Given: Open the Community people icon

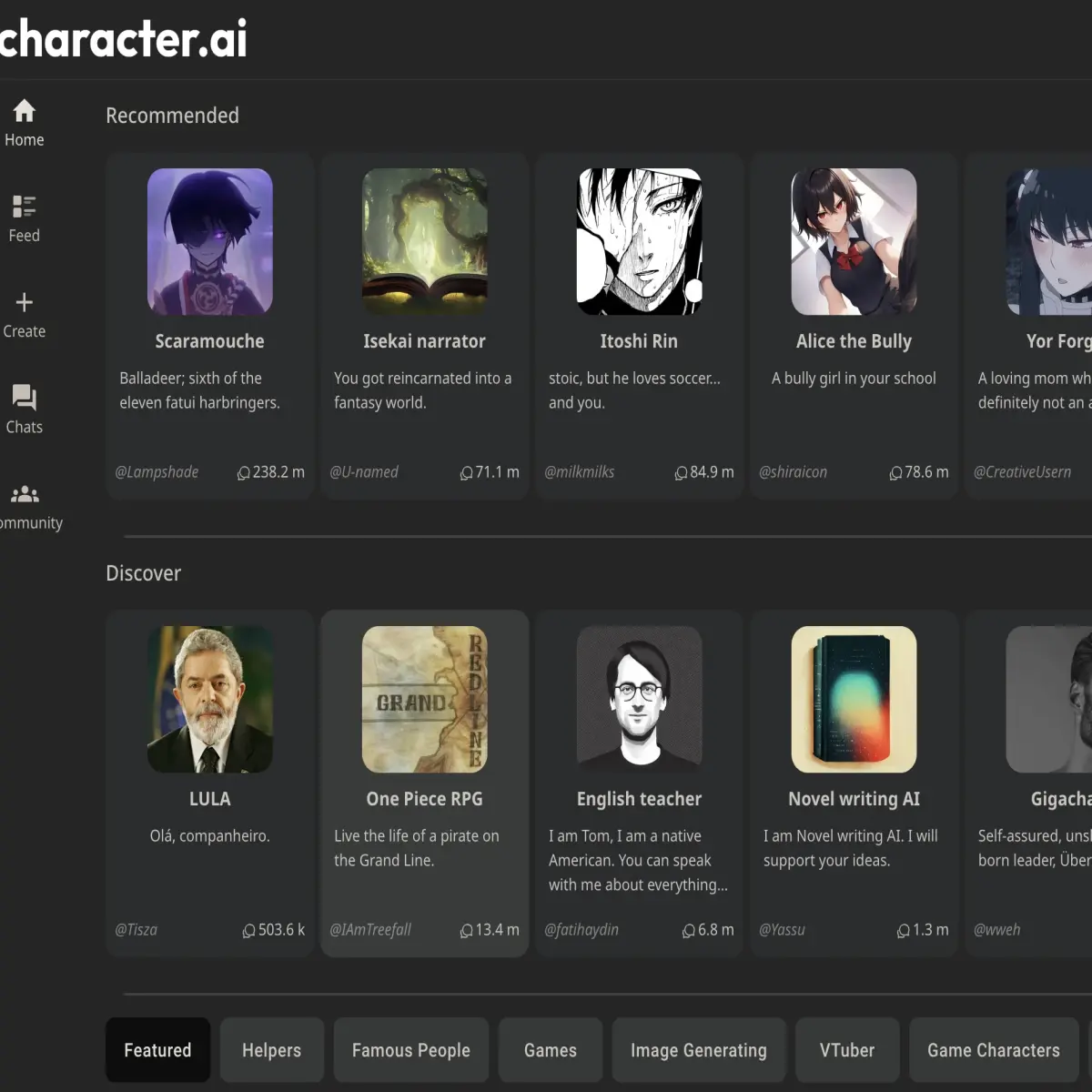Looking at the screenshot, I should coord(25,494).
